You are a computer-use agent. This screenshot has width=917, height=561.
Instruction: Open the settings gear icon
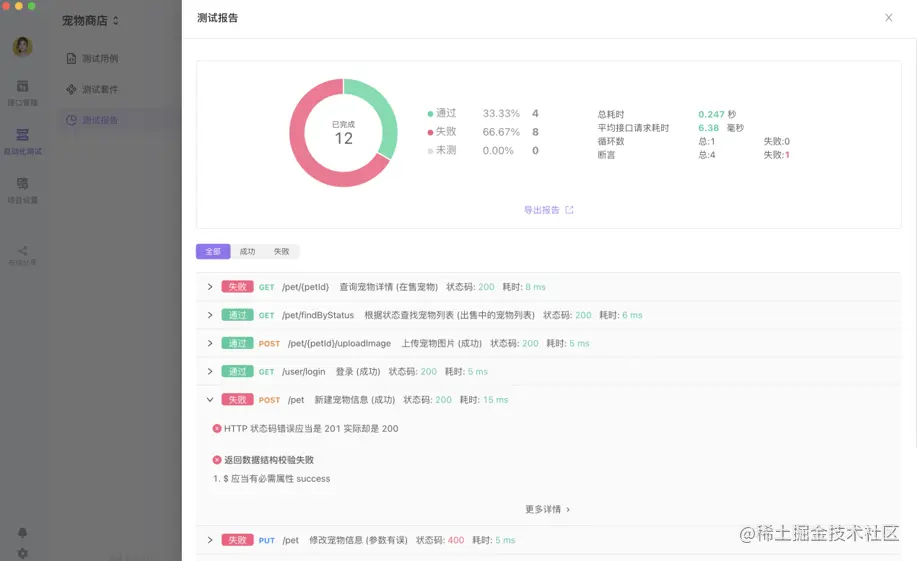22,553
